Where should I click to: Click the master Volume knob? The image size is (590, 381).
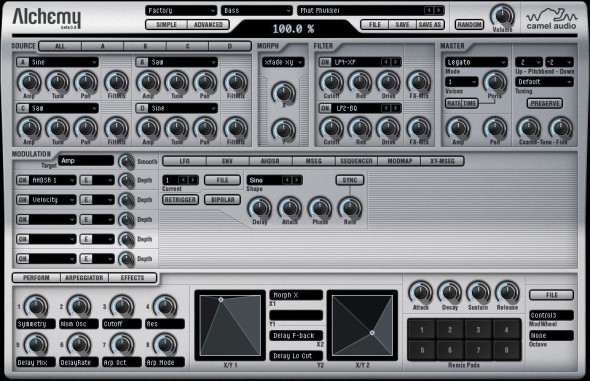coord(502,16)
